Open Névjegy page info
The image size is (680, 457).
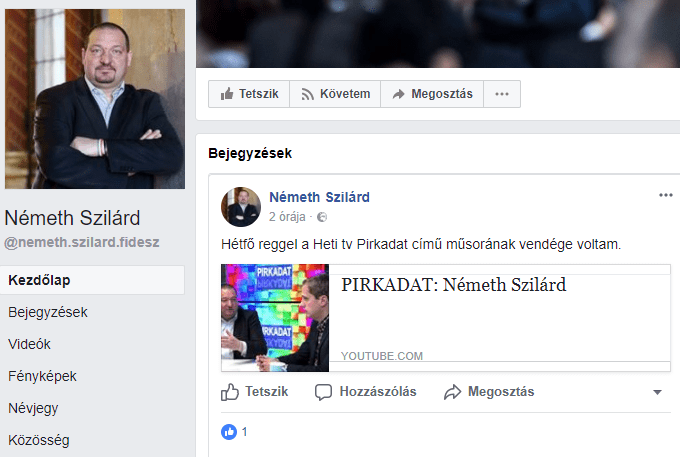[33, 408]
